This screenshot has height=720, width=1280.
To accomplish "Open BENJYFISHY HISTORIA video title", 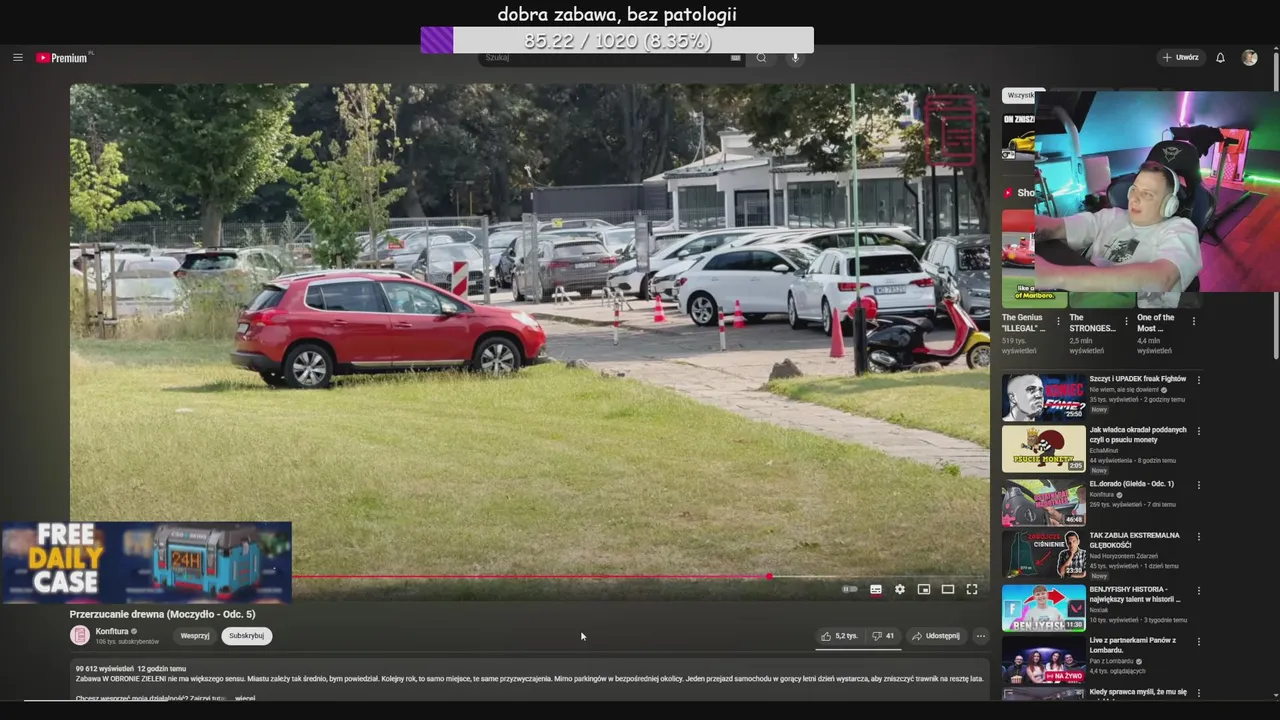I will click(x=1135, y=594).
